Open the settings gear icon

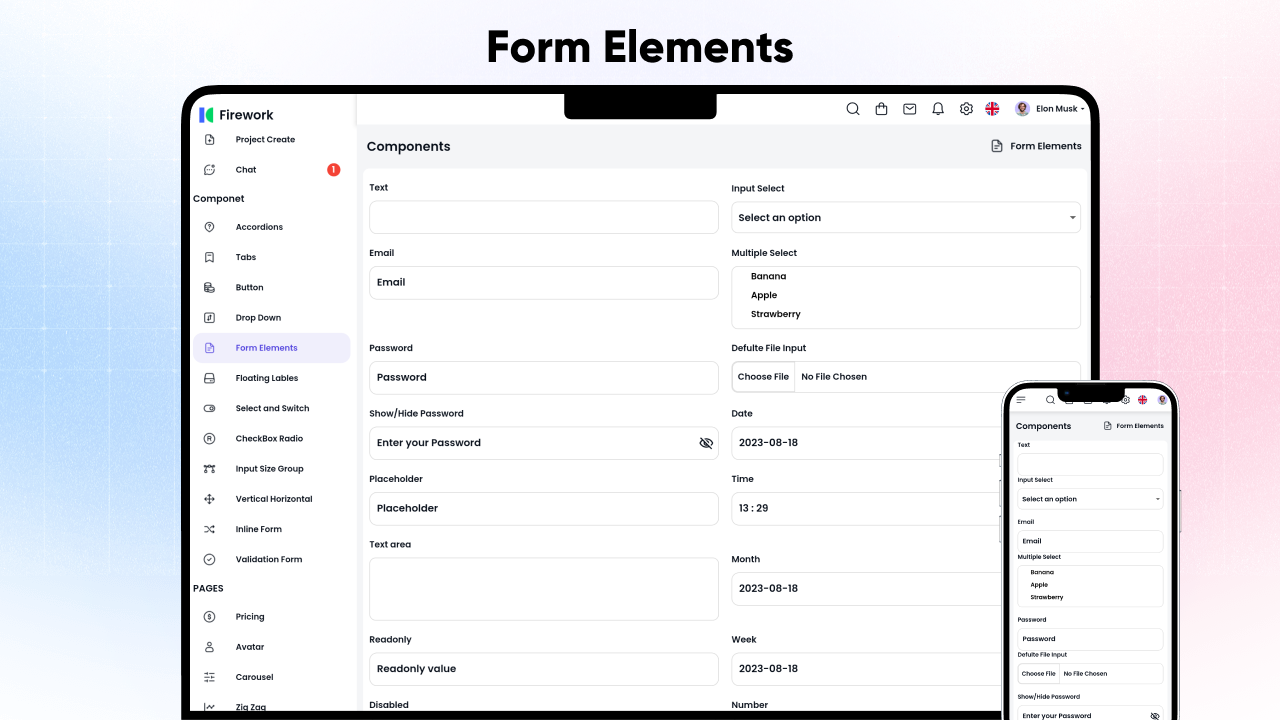click(x=966, y=108)
